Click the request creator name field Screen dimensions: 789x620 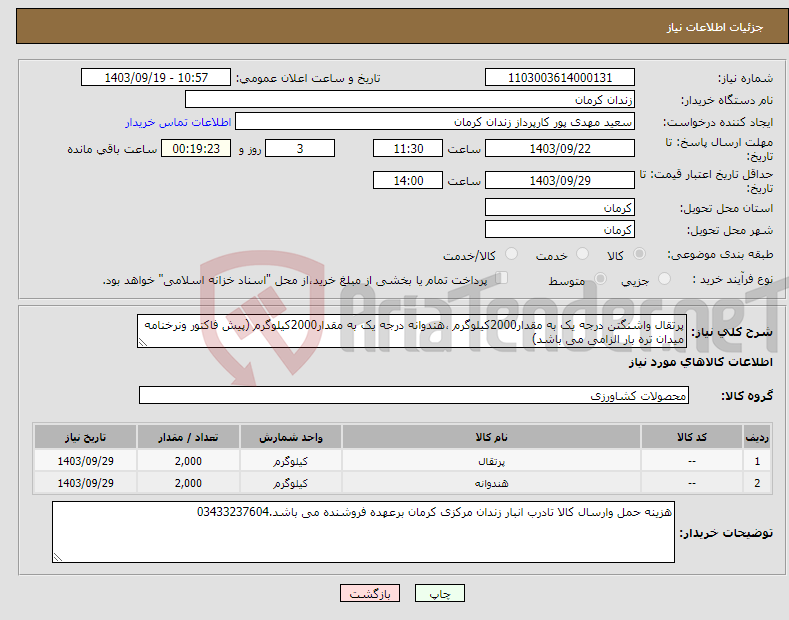(x=435, y=122)
